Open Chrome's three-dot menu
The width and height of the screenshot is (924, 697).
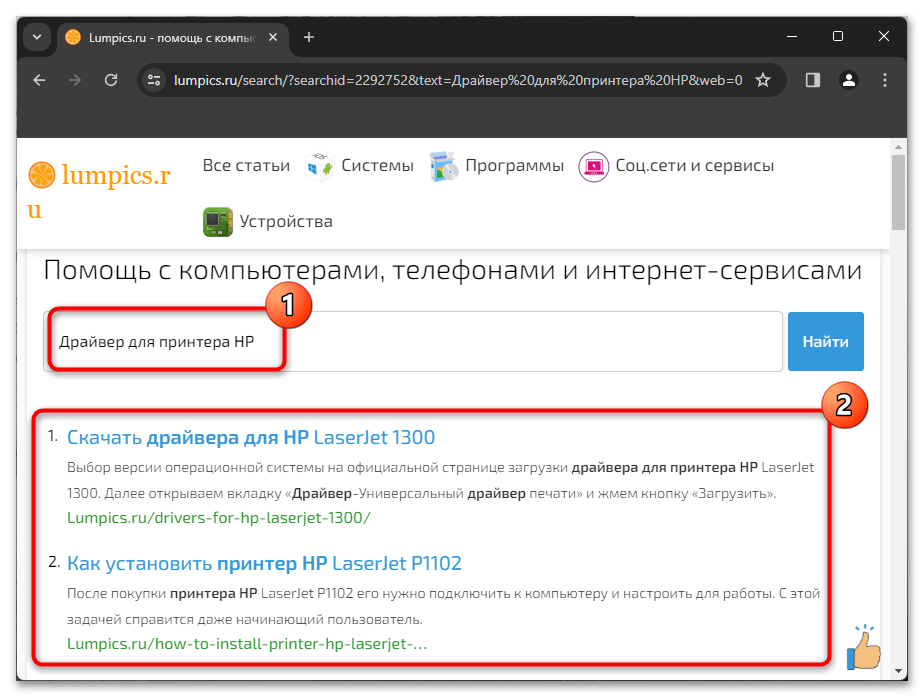click(885, 80)
